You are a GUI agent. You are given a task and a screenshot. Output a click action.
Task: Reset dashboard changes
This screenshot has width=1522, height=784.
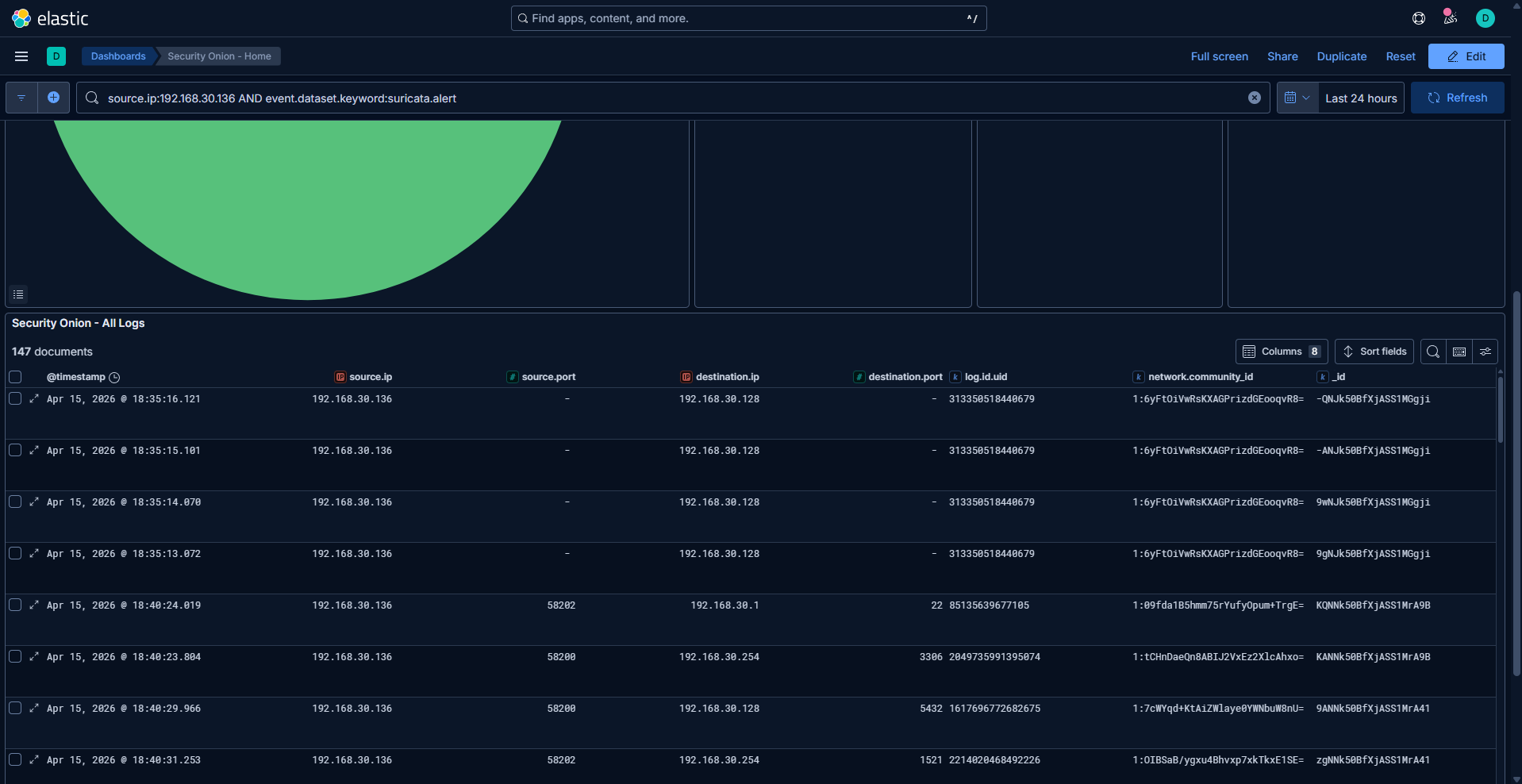pyautogui.click(x=1401, y=56)
